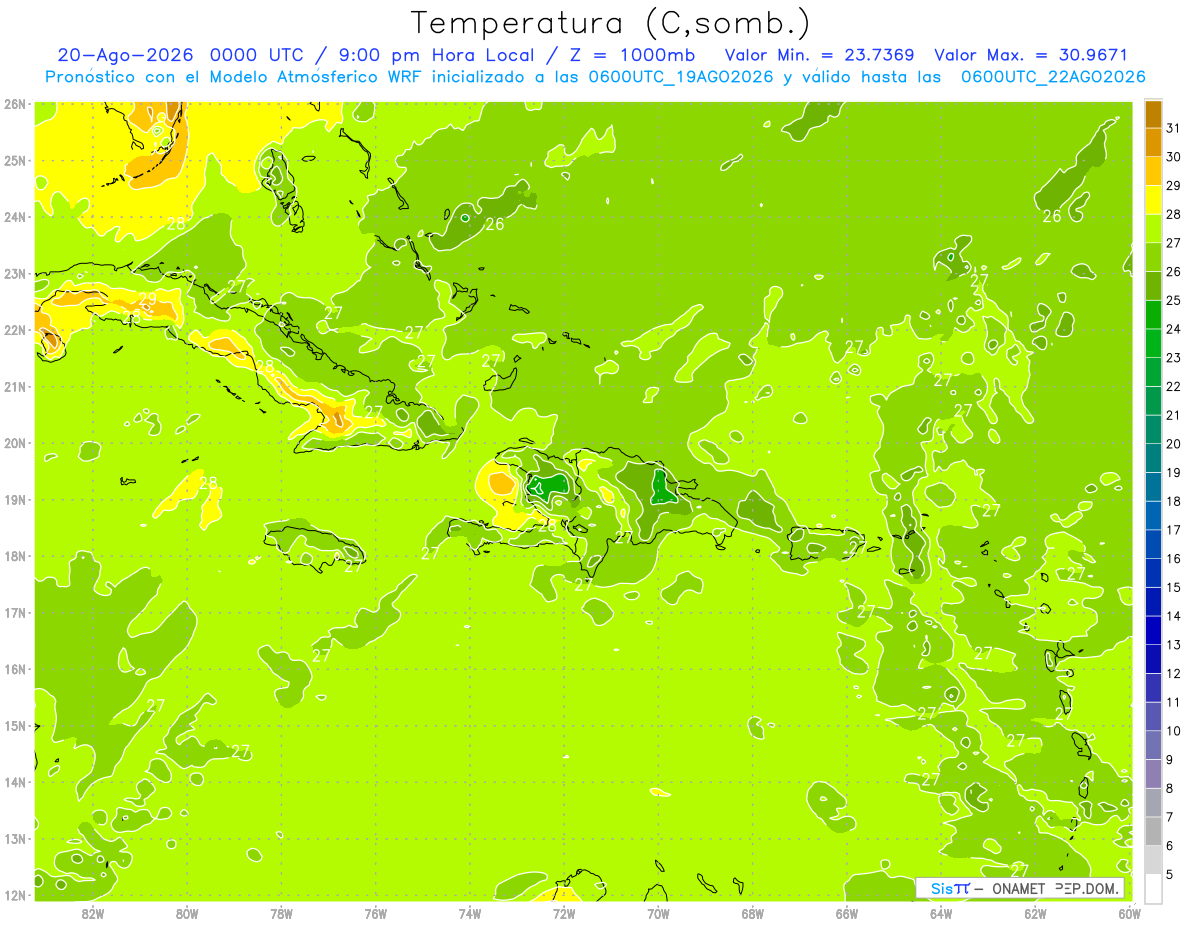Click the "24" label on the color scale

(x=1174, y=329)
